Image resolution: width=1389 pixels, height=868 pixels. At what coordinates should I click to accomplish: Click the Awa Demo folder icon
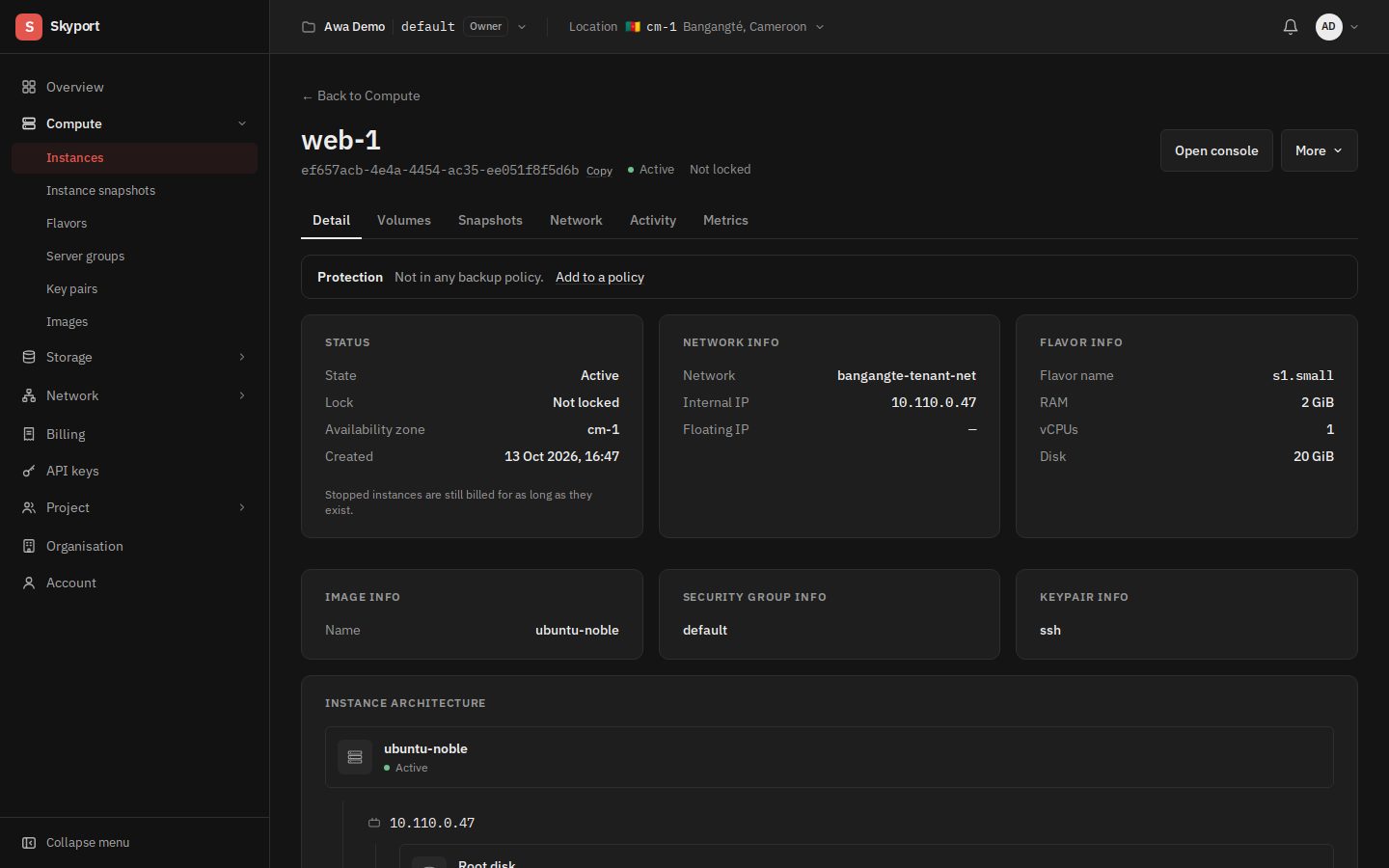(x=309, y=27)
